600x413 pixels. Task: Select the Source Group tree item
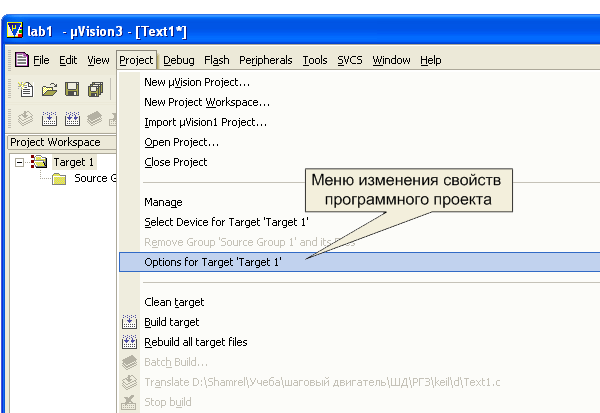pyautogui.click(x=95, y=178)
